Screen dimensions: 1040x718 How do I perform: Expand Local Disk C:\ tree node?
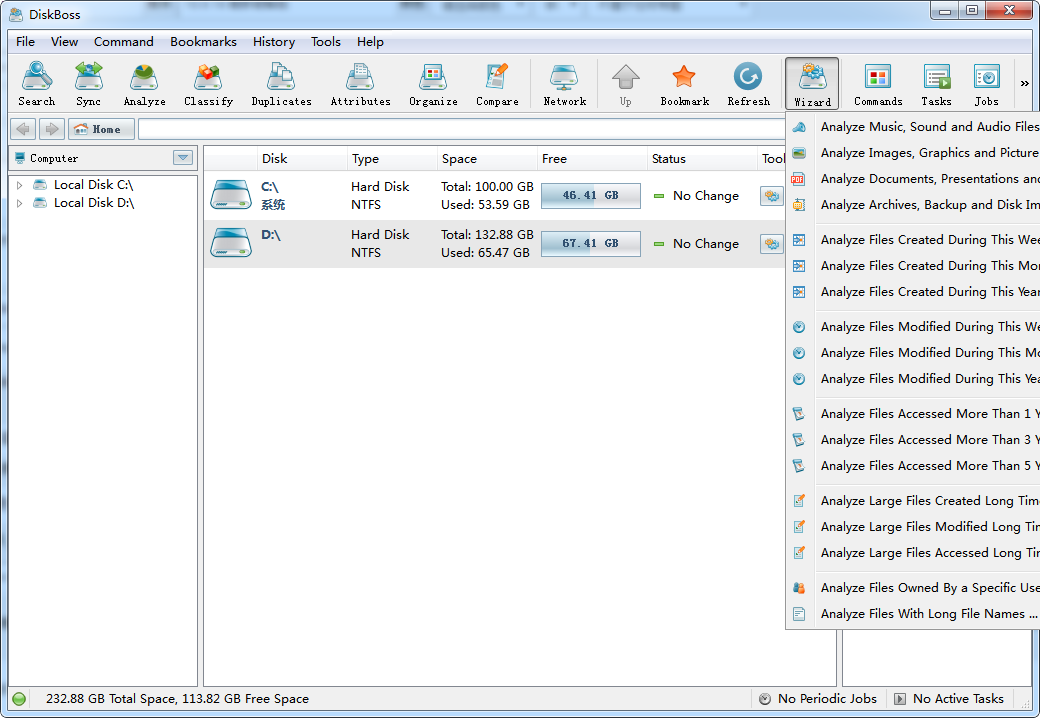[x=19, y=185]
